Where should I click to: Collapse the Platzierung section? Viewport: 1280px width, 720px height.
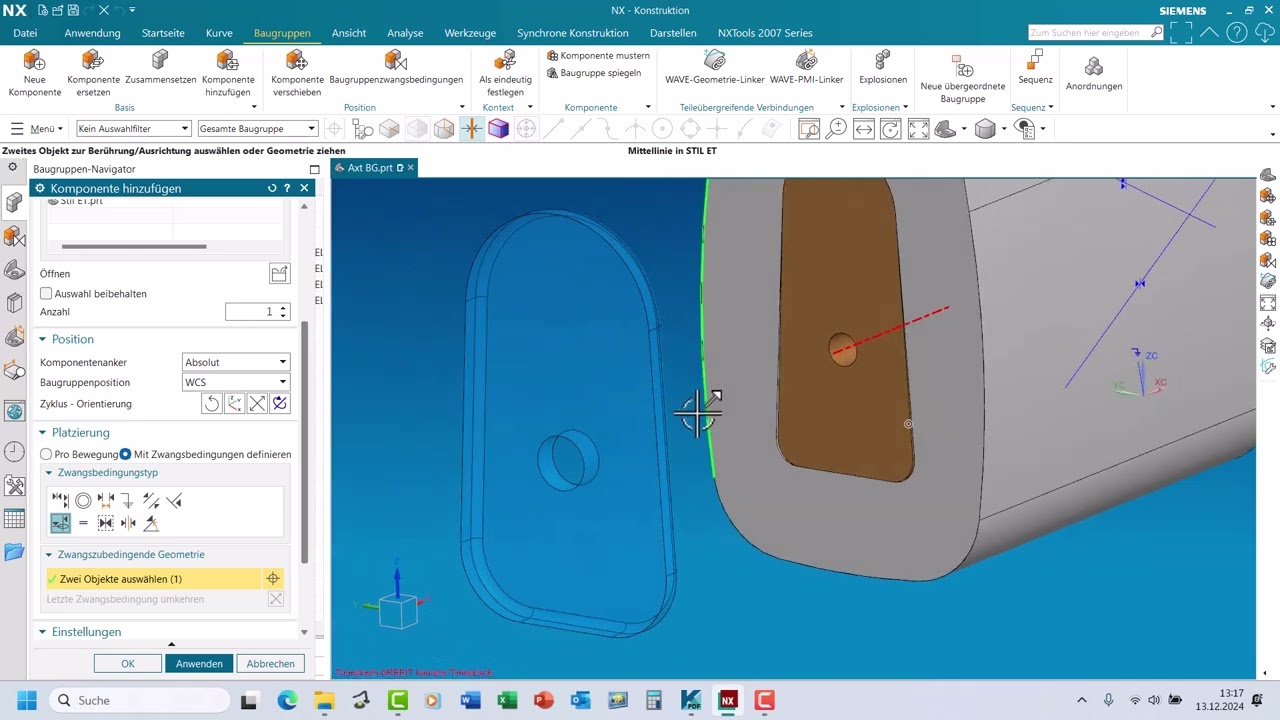coord(42,433)
